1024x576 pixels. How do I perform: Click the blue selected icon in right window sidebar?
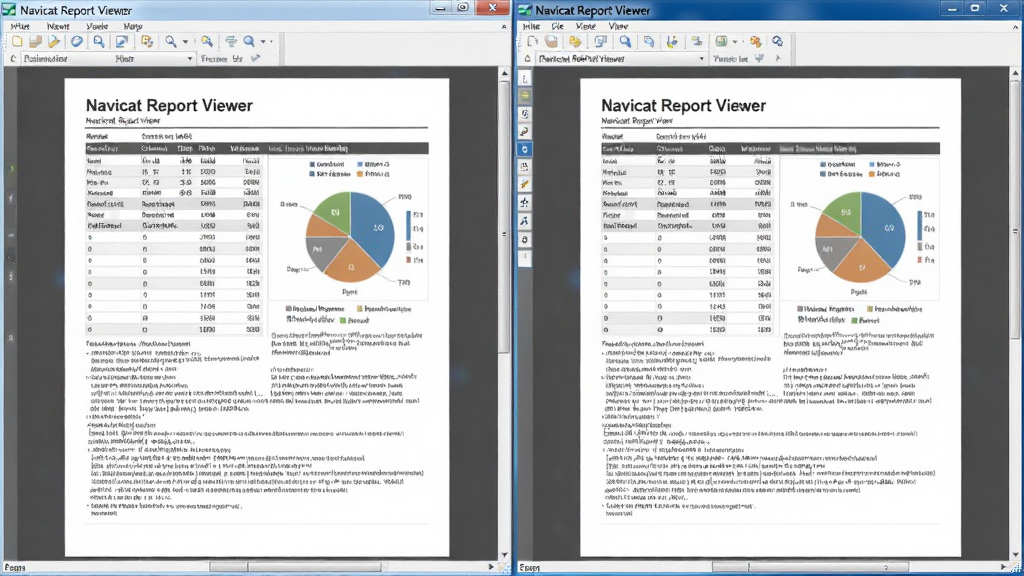point(524,150)
